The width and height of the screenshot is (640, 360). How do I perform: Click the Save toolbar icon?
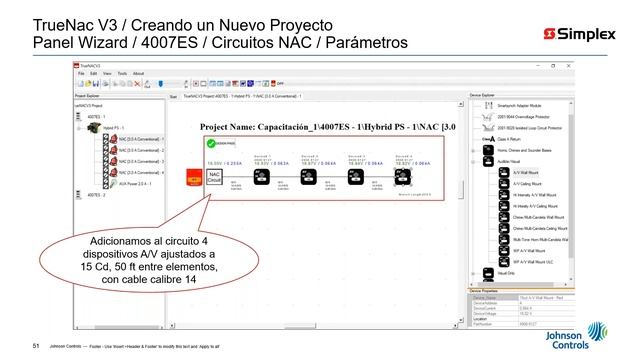[96, 84]
